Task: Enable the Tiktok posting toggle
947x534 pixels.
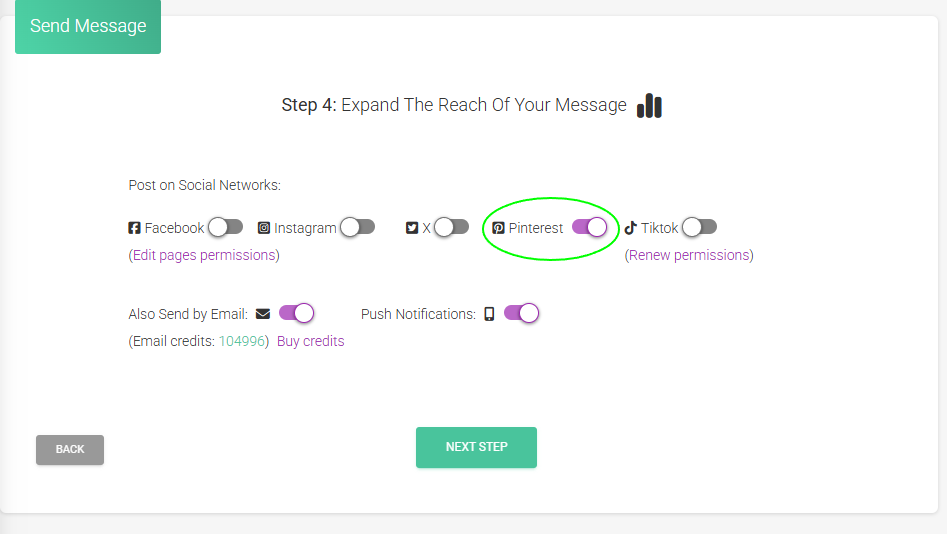Action: click(x=699, y=227)
